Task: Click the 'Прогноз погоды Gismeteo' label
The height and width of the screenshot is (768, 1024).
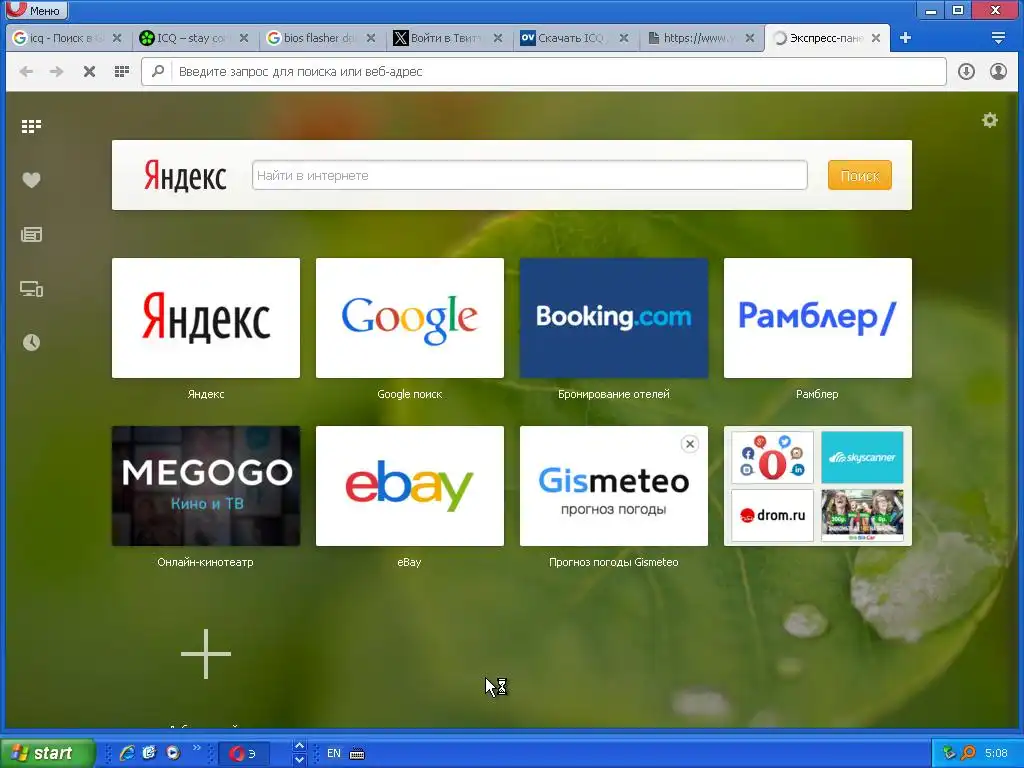Action: point(614,562)
